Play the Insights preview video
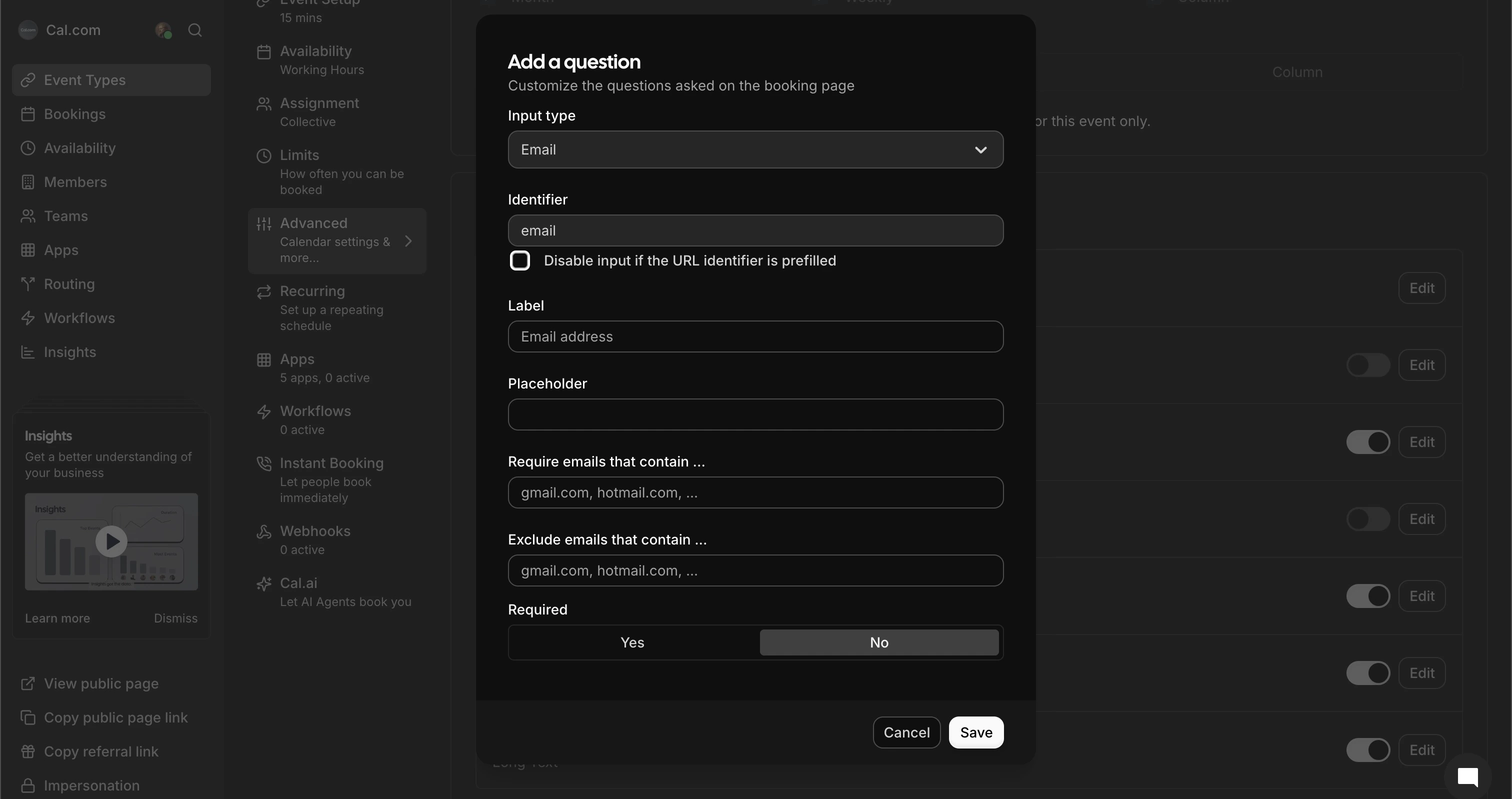Image resolution: width=1512 pixels, height=799 pixels. [x=111, y=541]
